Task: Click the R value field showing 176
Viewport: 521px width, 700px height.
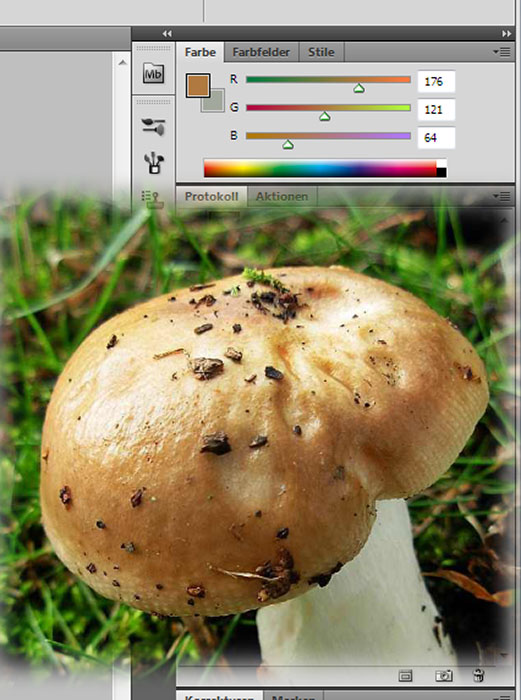Action: pos(436,82)
